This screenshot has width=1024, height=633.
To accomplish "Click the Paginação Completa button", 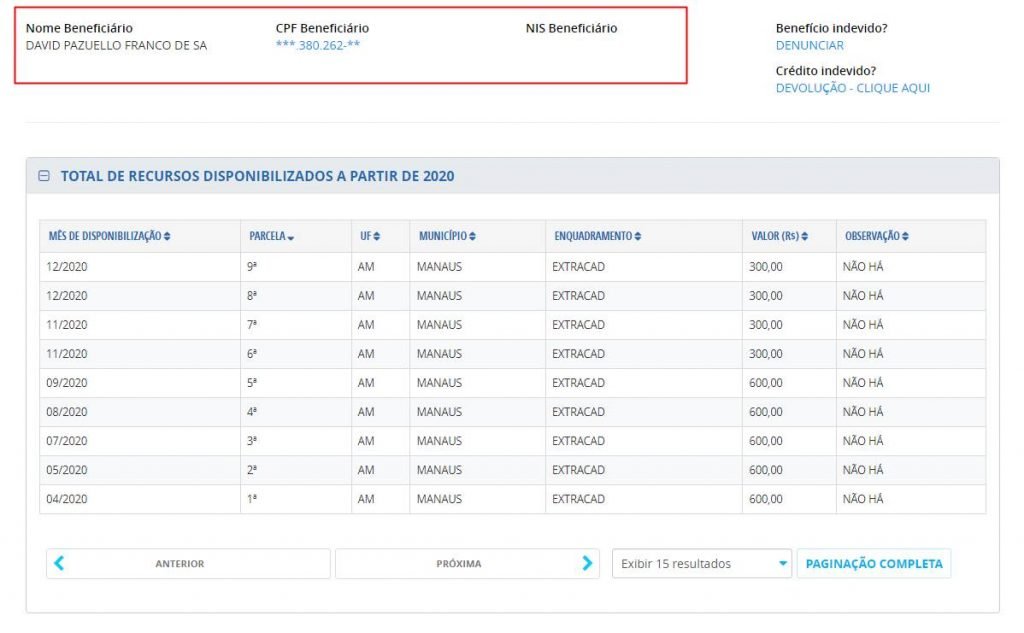I will click(874, 563).
